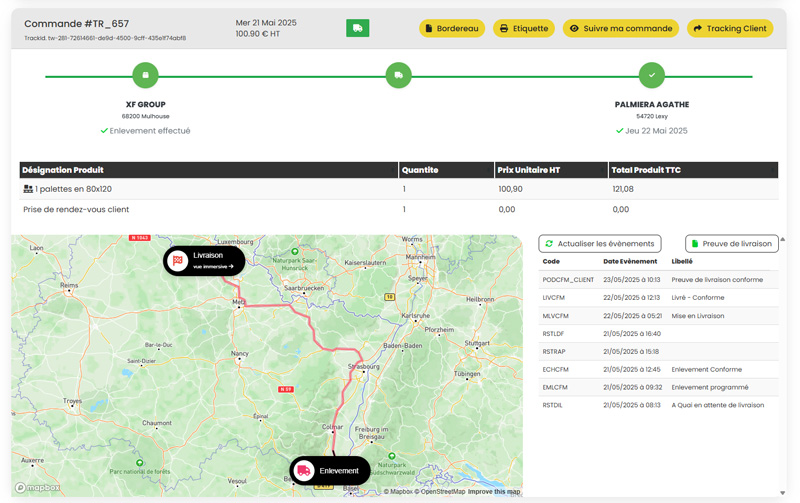The height and width of the screenshot is (503, 800).
Task: Click the Commande #TR_657 title
Action: 77,23
